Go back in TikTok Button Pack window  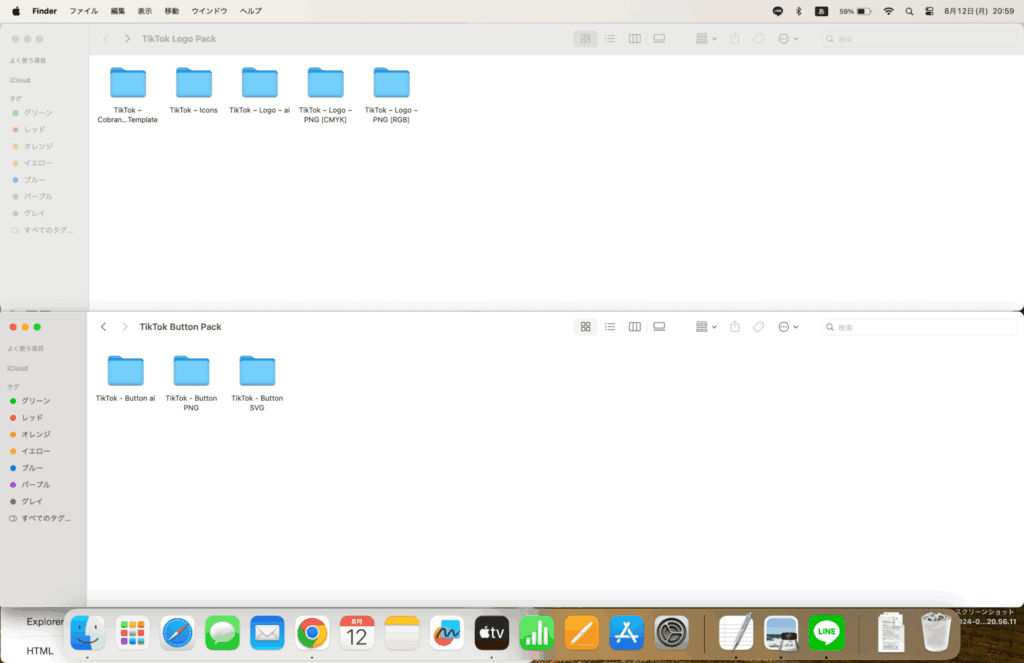[x=103, y=327]
